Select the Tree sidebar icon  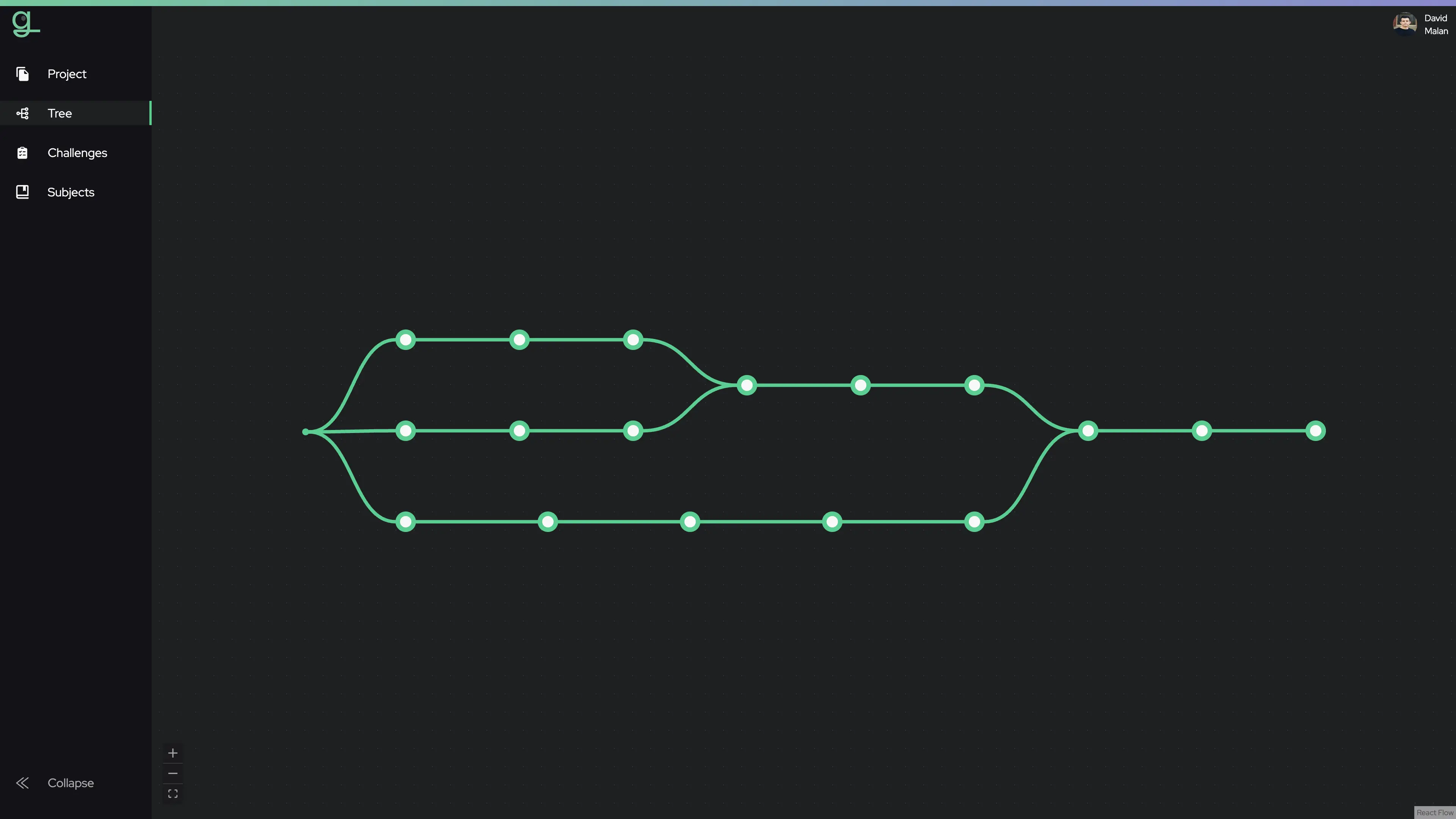pyautogui.click(x=22, y=113)
